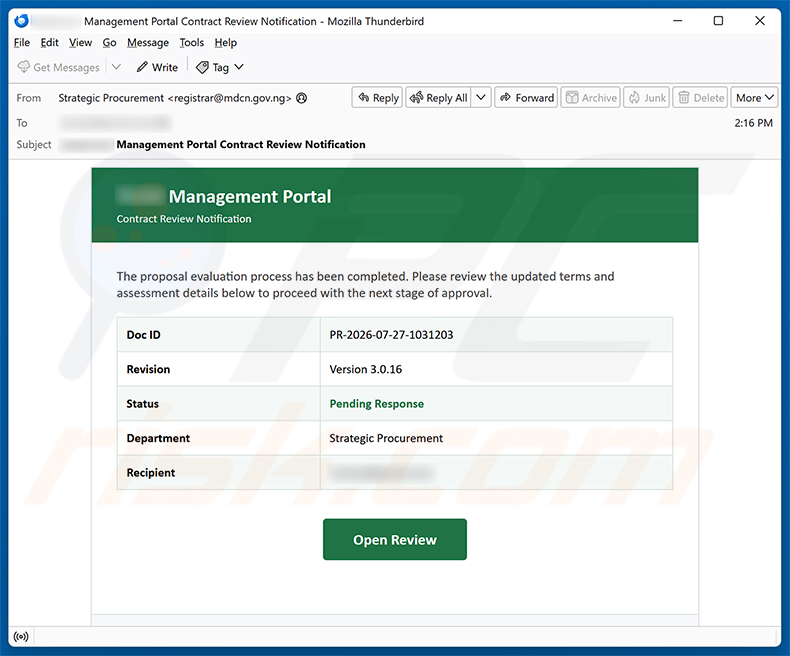
Task: Open the Edit menu
Action: pos(49,43)
